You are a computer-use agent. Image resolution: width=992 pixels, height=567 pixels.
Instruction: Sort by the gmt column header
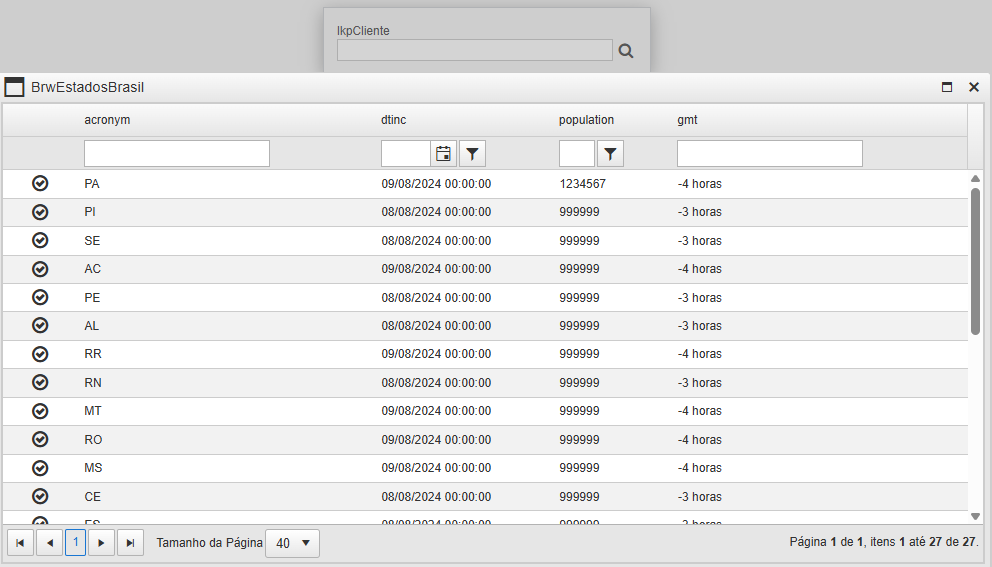point(687,120)
